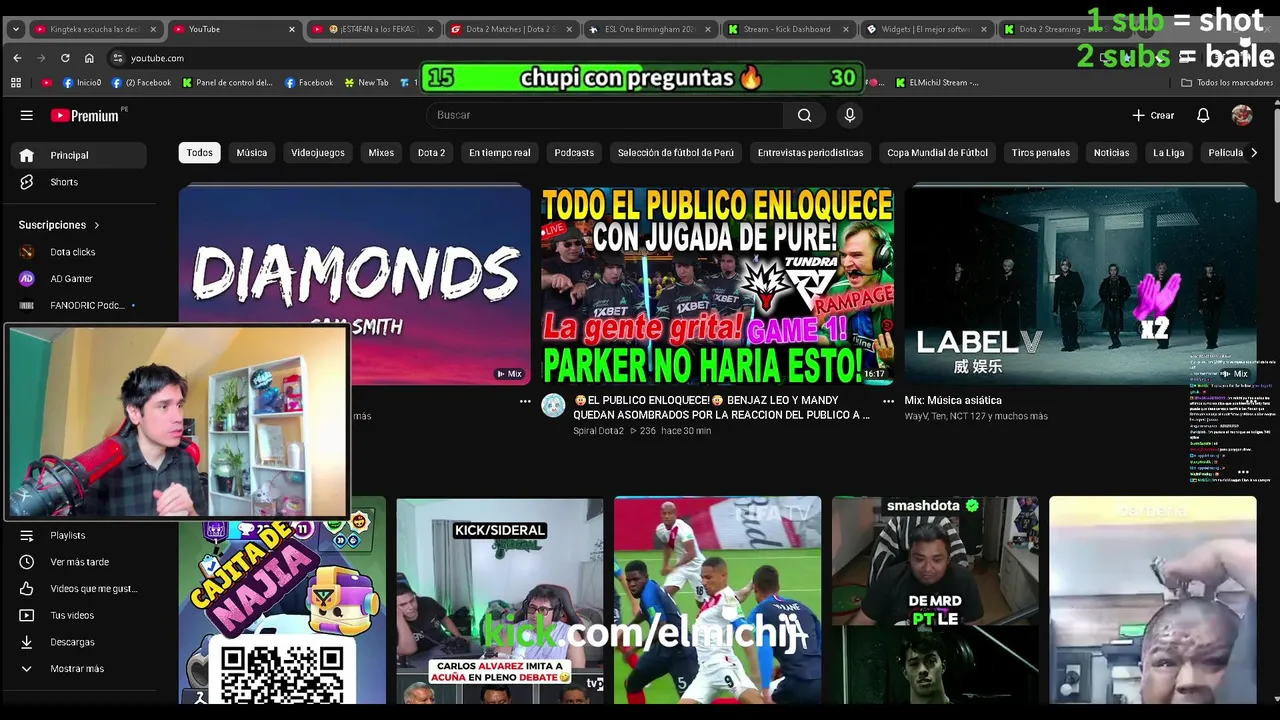Select Entrevistas periodísticas chip

[x=810, y=153]
